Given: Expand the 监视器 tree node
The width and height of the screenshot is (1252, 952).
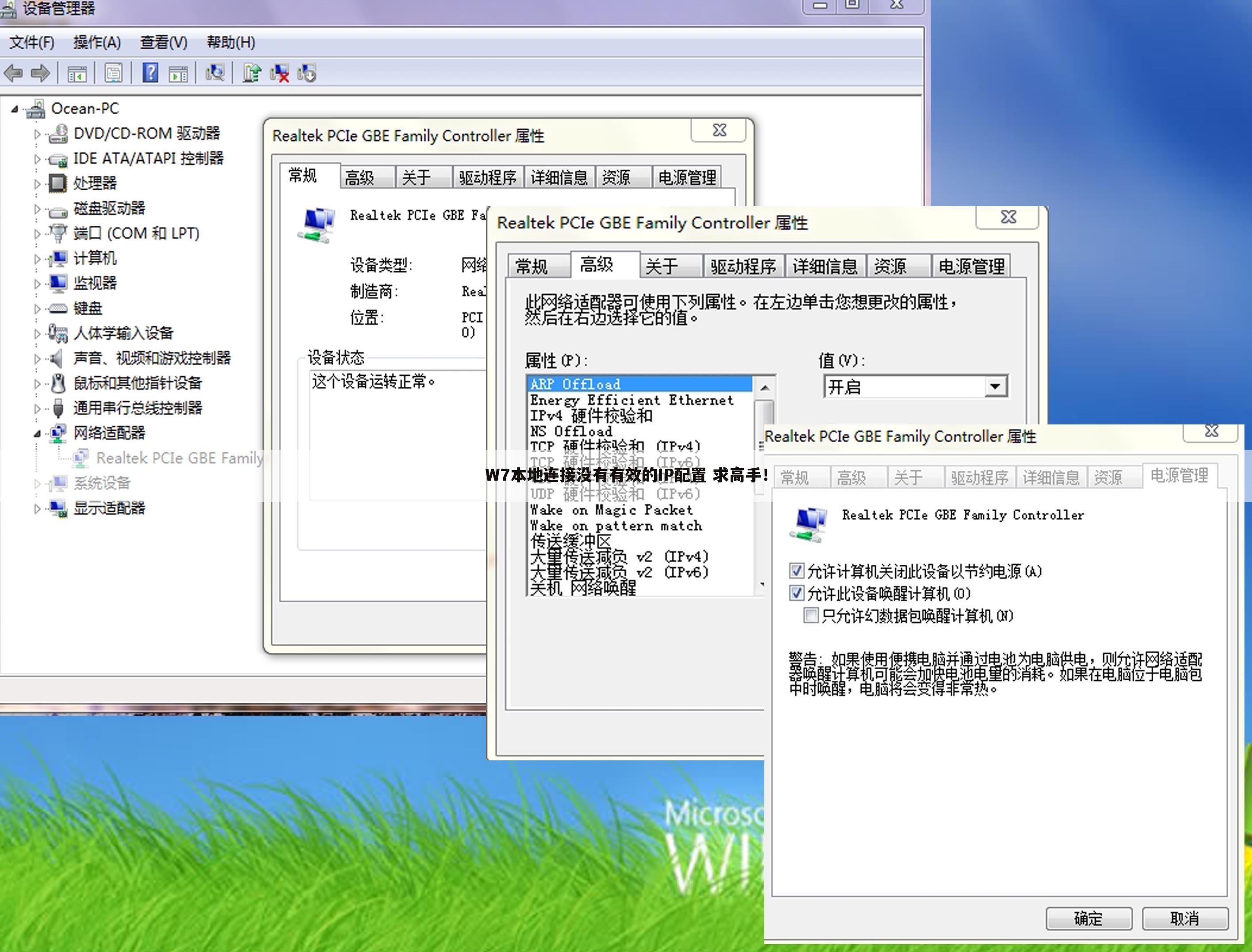Looking at the screenshot, I should [x=37, y=283].
